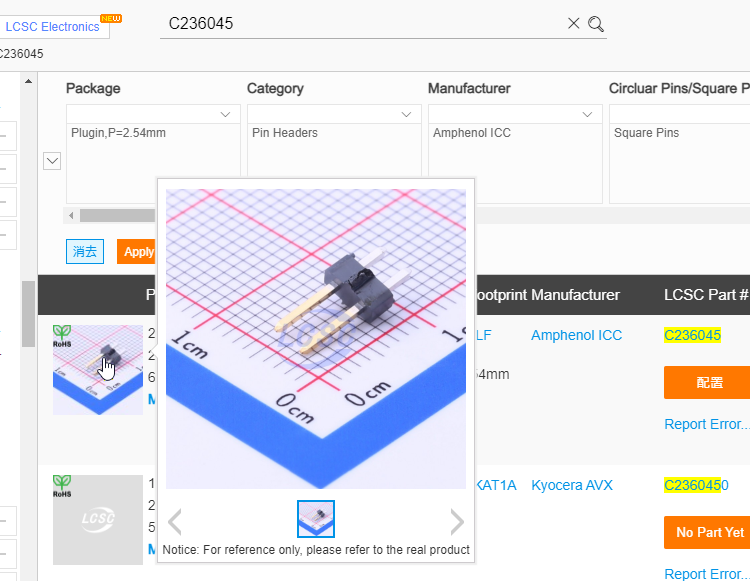This screenshot has width=750, height=581.
Task: Show previous image with left arrow
Action: click(175, 522)
